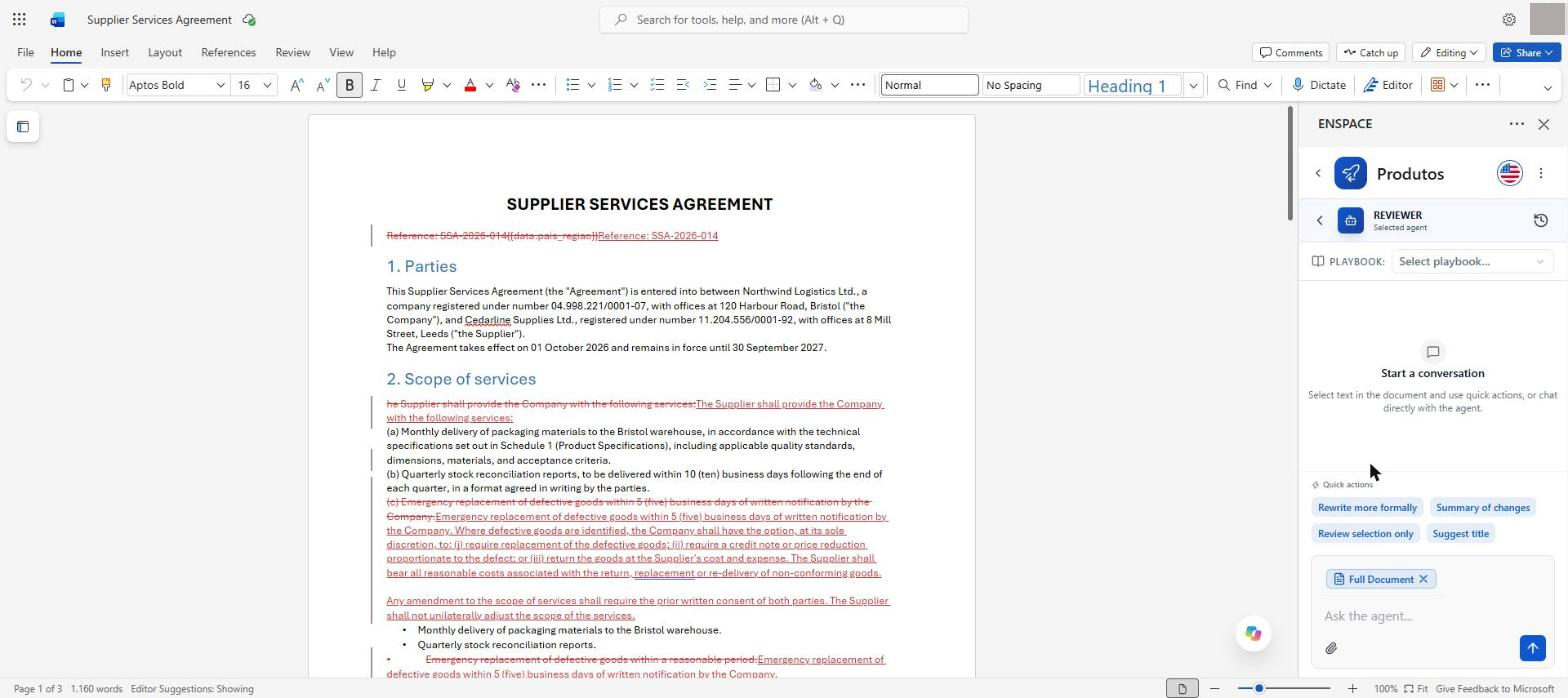Click Rewrite more formally quick action

[x=1367, y=508]
